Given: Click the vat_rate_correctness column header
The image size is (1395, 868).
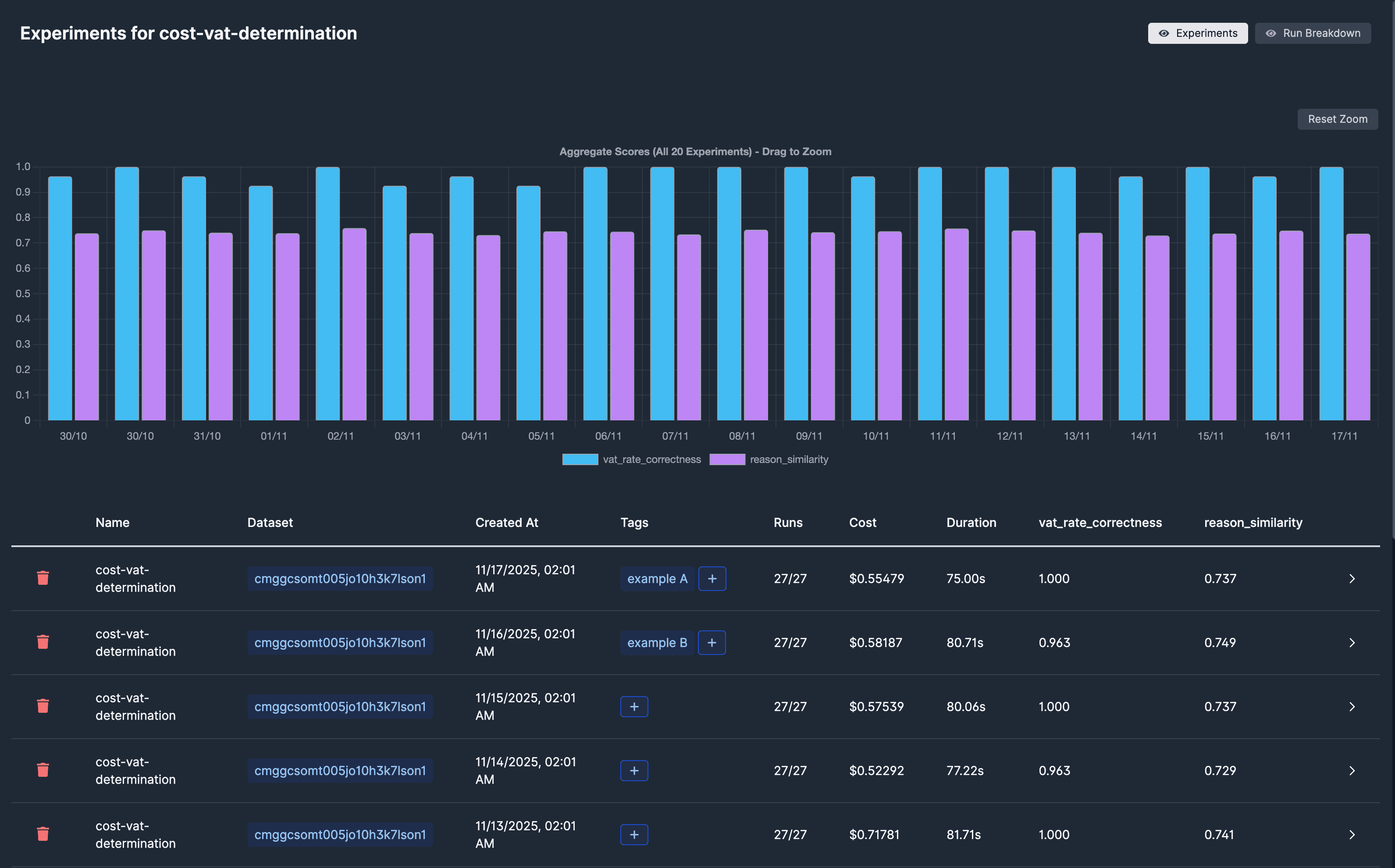Looking at the screenshot, I should tap(1100, 523).
